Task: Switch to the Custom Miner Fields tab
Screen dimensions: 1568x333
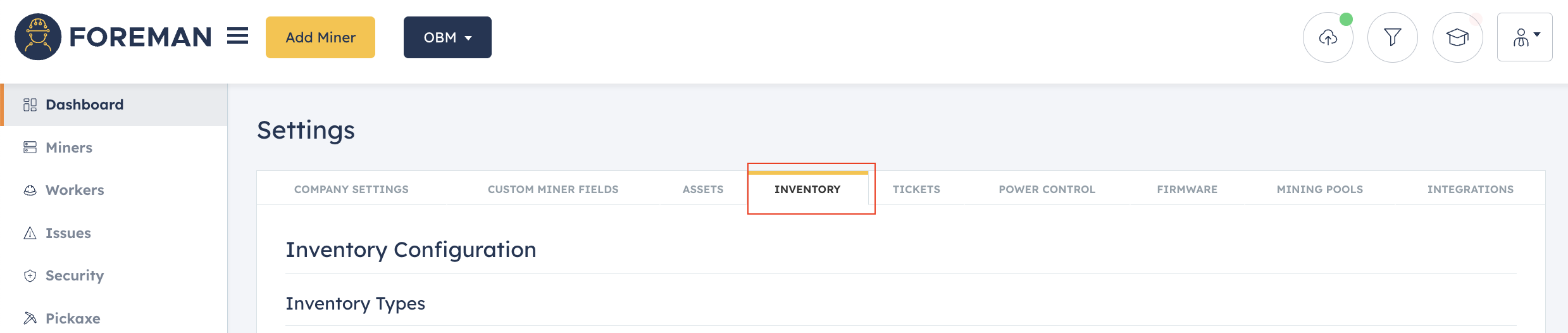Action: [553, 189]
